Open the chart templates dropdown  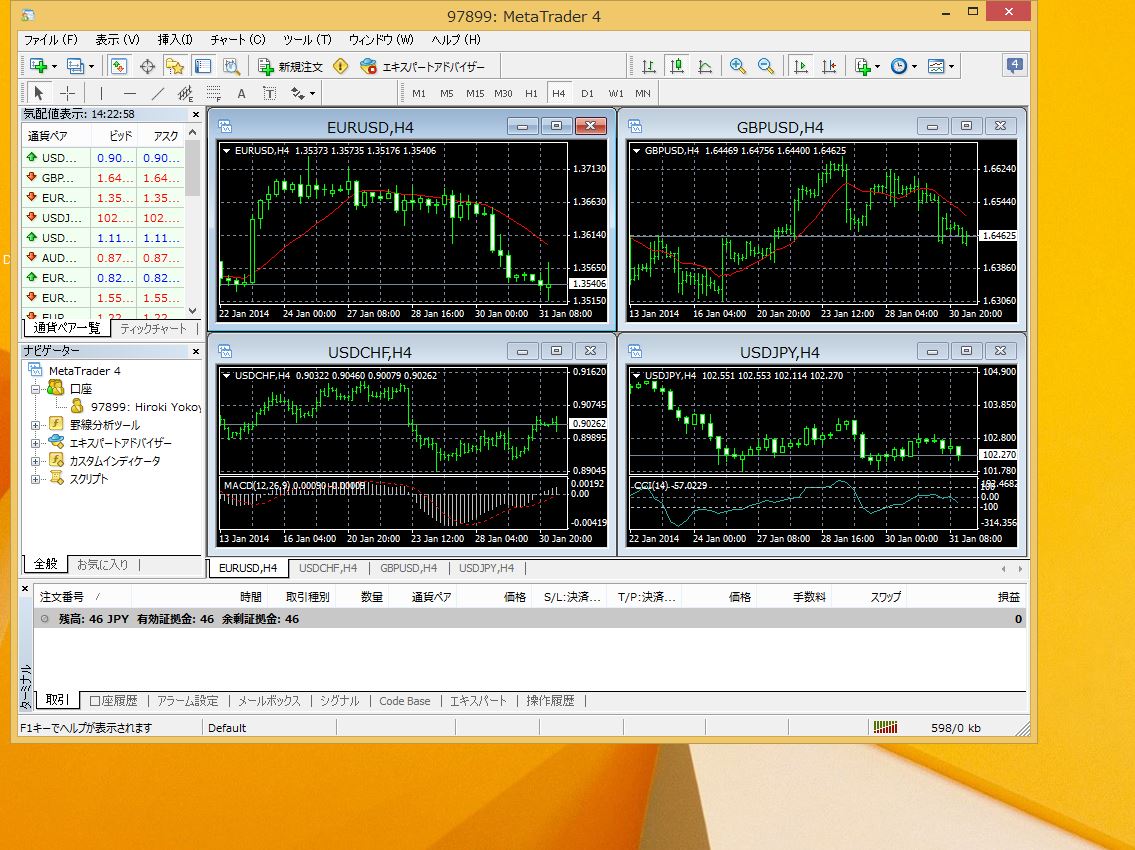pos(940,67)
